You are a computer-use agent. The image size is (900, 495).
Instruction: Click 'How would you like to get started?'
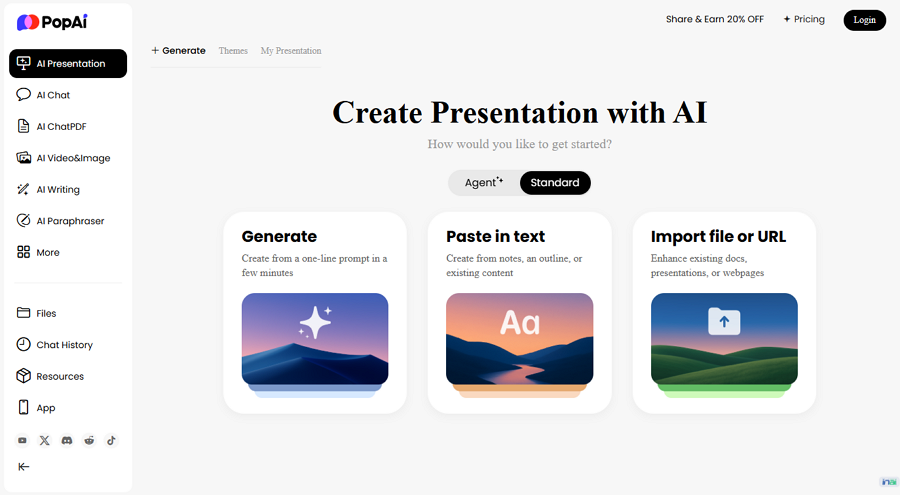[519, 144]
